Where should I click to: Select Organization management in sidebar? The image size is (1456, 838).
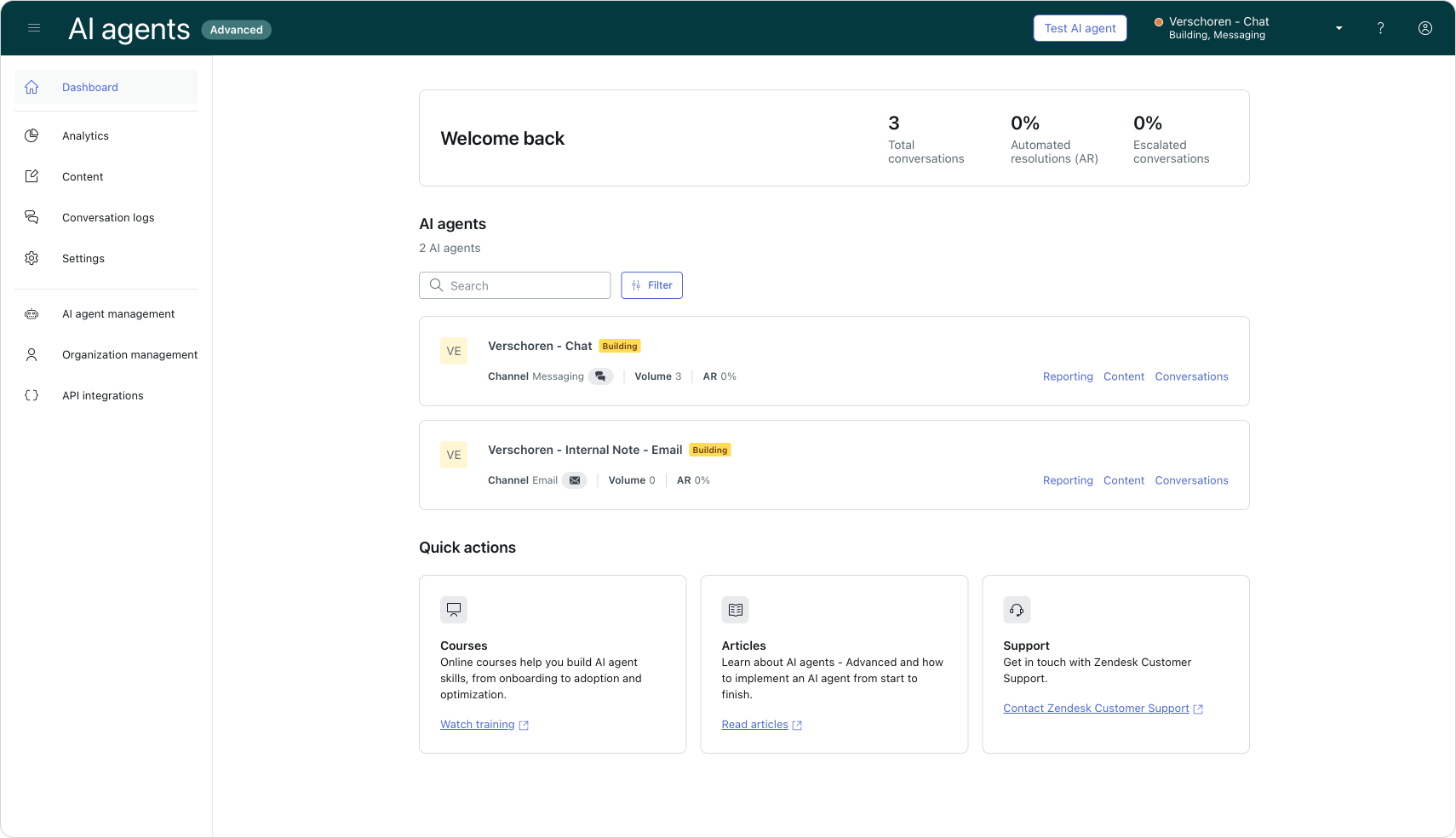pos(129,354)
